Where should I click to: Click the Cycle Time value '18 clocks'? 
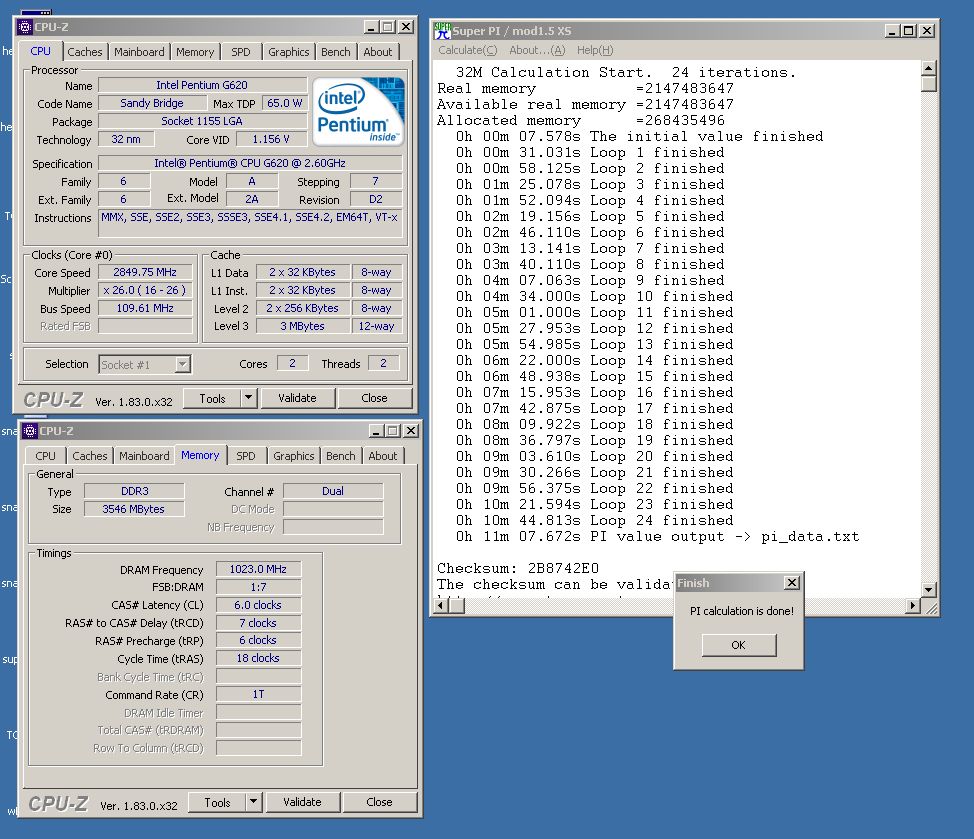click(258, 658)
